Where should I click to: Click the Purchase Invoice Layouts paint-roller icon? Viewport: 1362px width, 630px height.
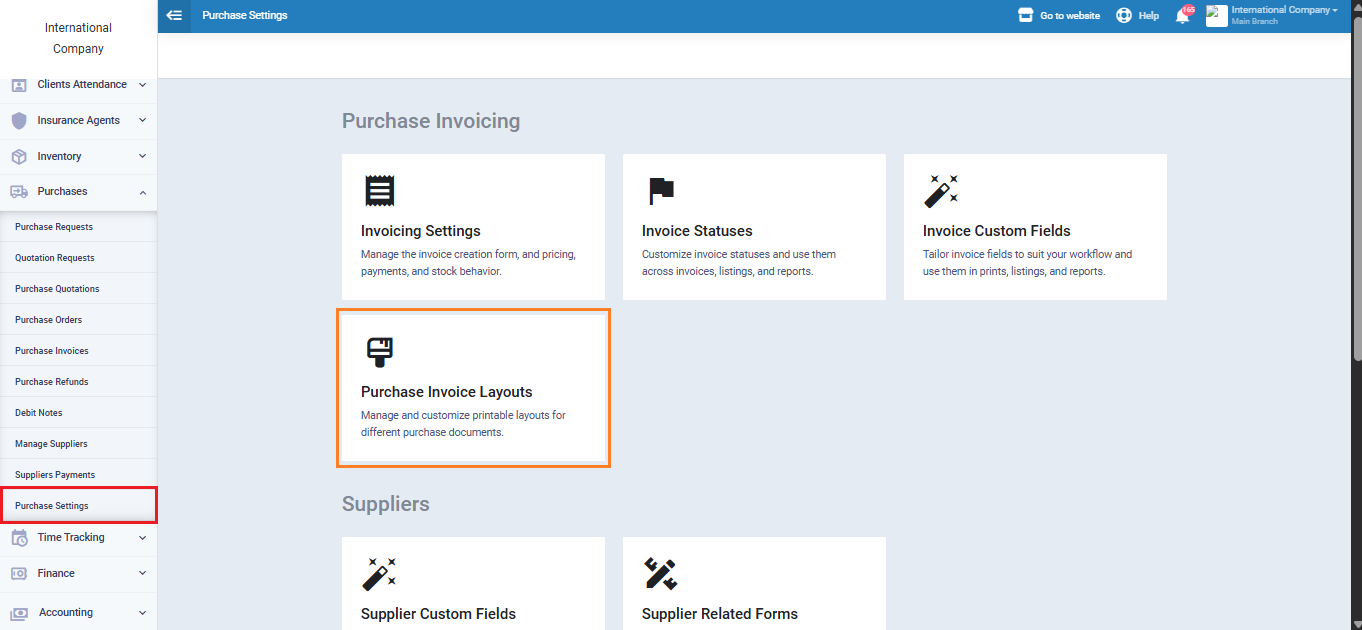tap(379, 352)
